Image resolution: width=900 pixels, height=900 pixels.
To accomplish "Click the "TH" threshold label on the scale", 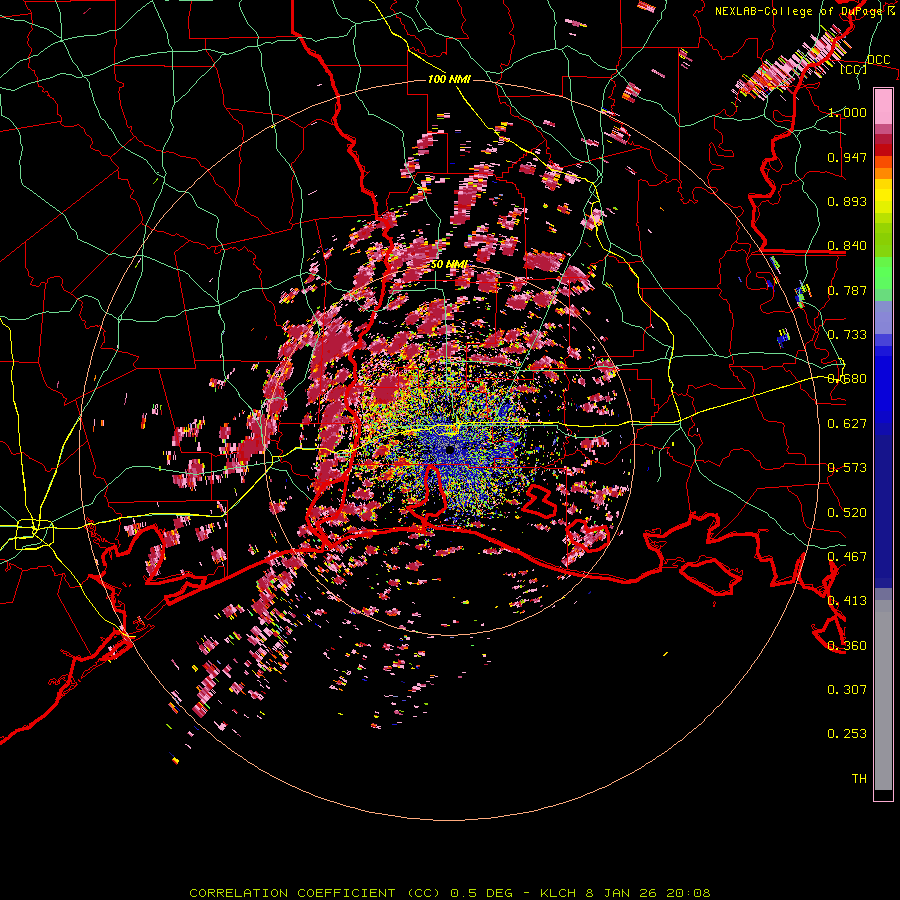I will [x=859, y=779].
